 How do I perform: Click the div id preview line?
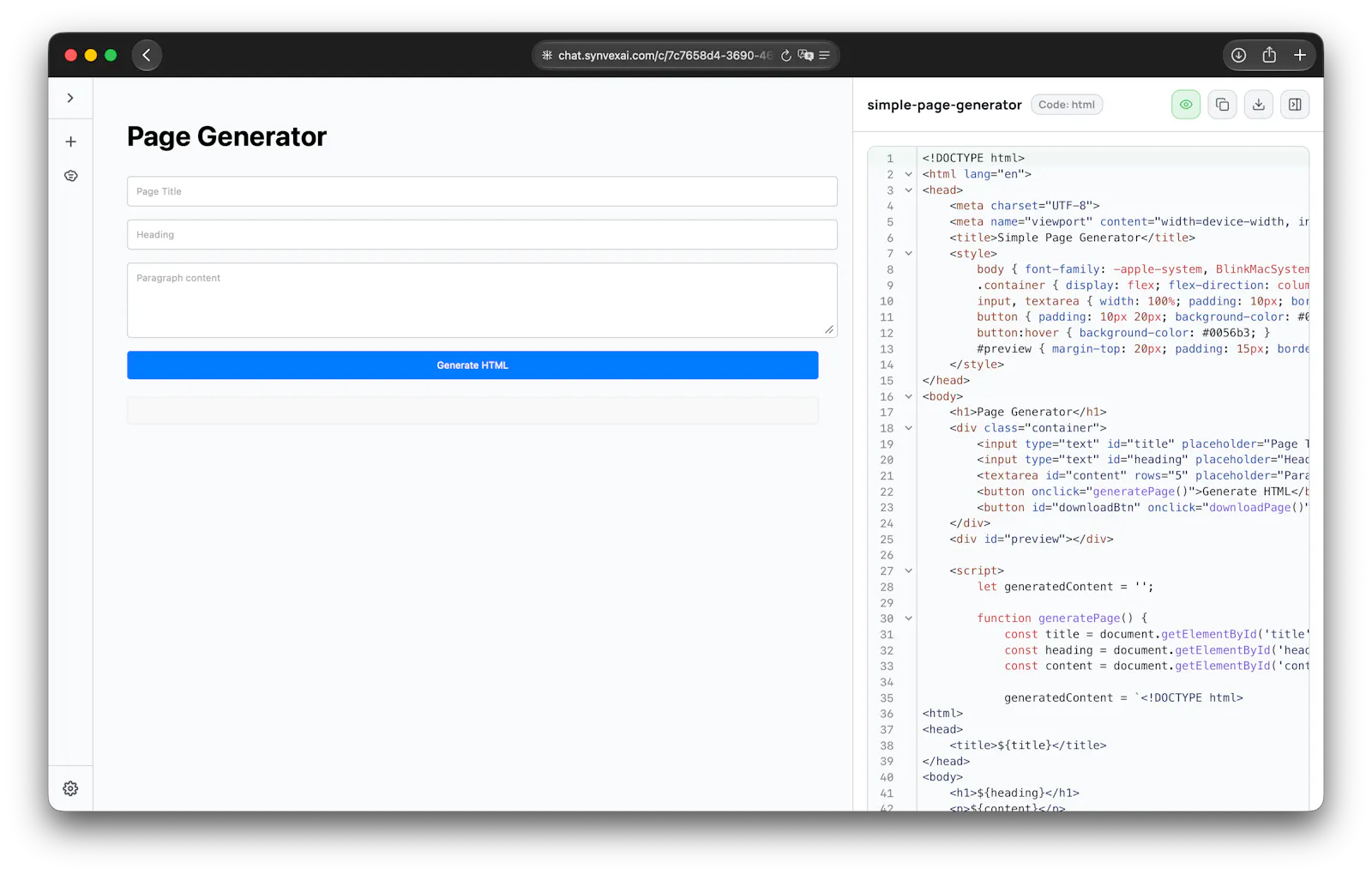(1031, 540)
